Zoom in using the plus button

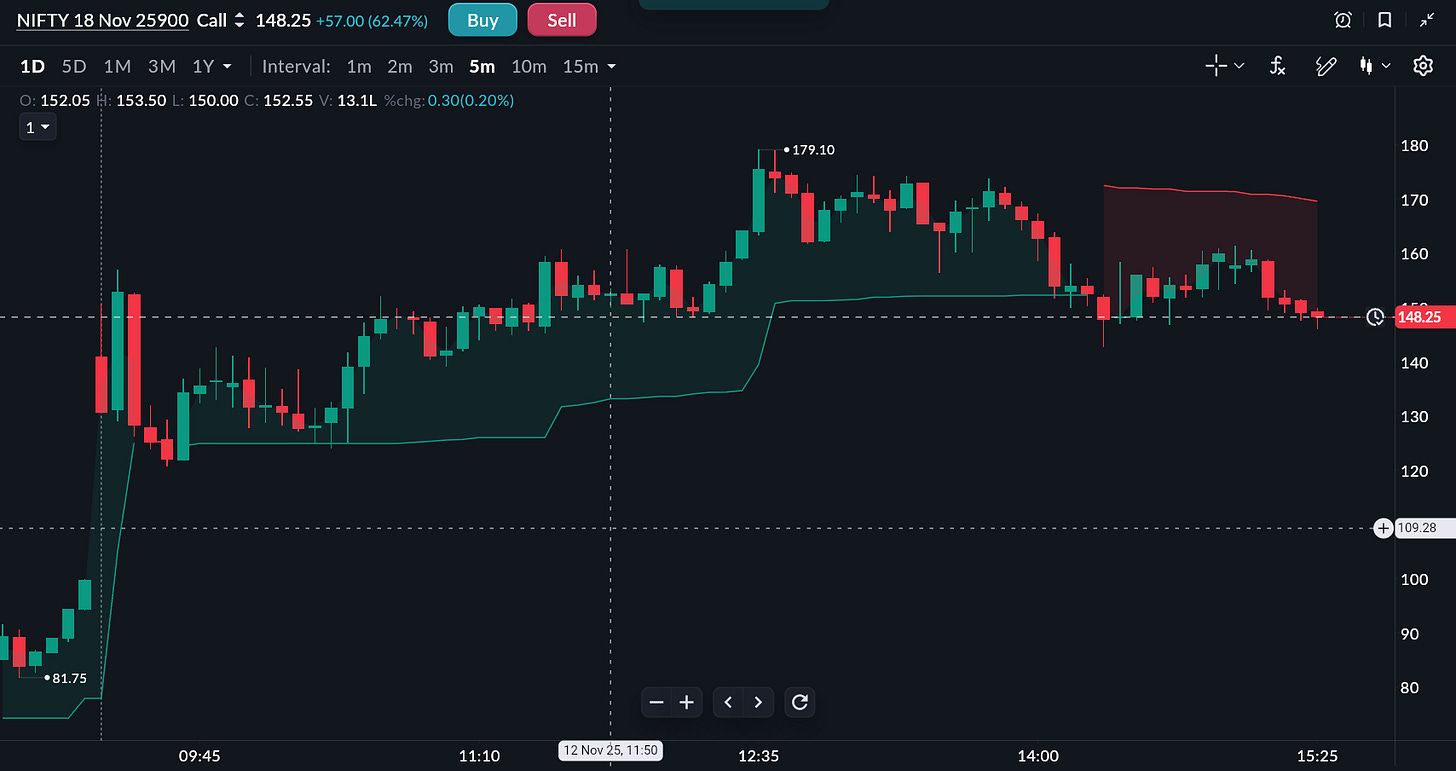pos(687,702)
